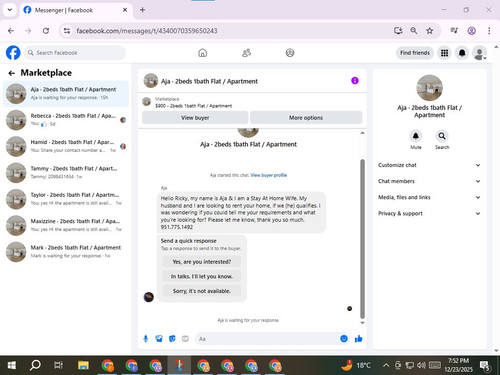Image resolution: width=500 pixels, height=375 pixels.
Task: Open the install app icon in address bar
Action: (x=398, y=31)
